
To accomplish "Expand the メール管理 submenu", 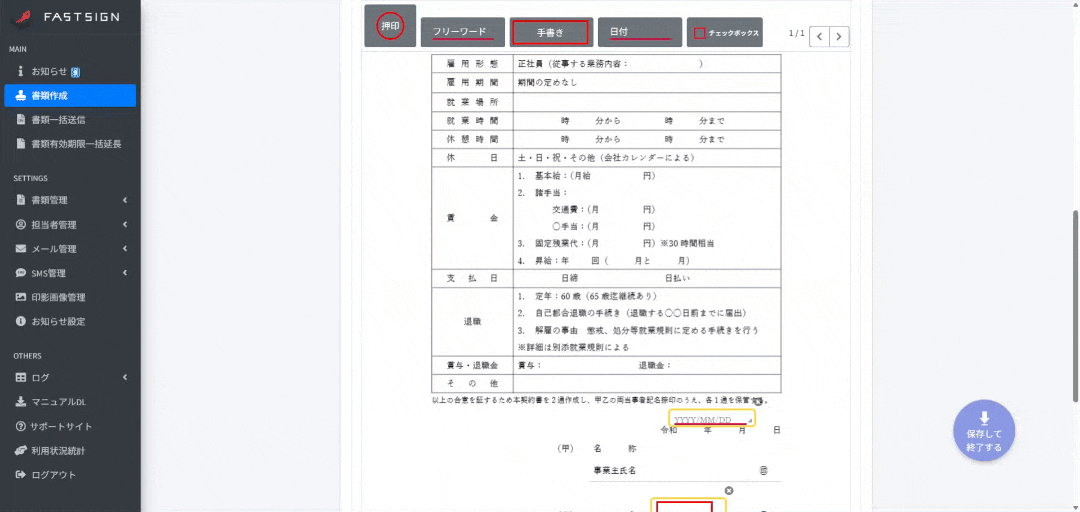I will (x=70, y=249).
